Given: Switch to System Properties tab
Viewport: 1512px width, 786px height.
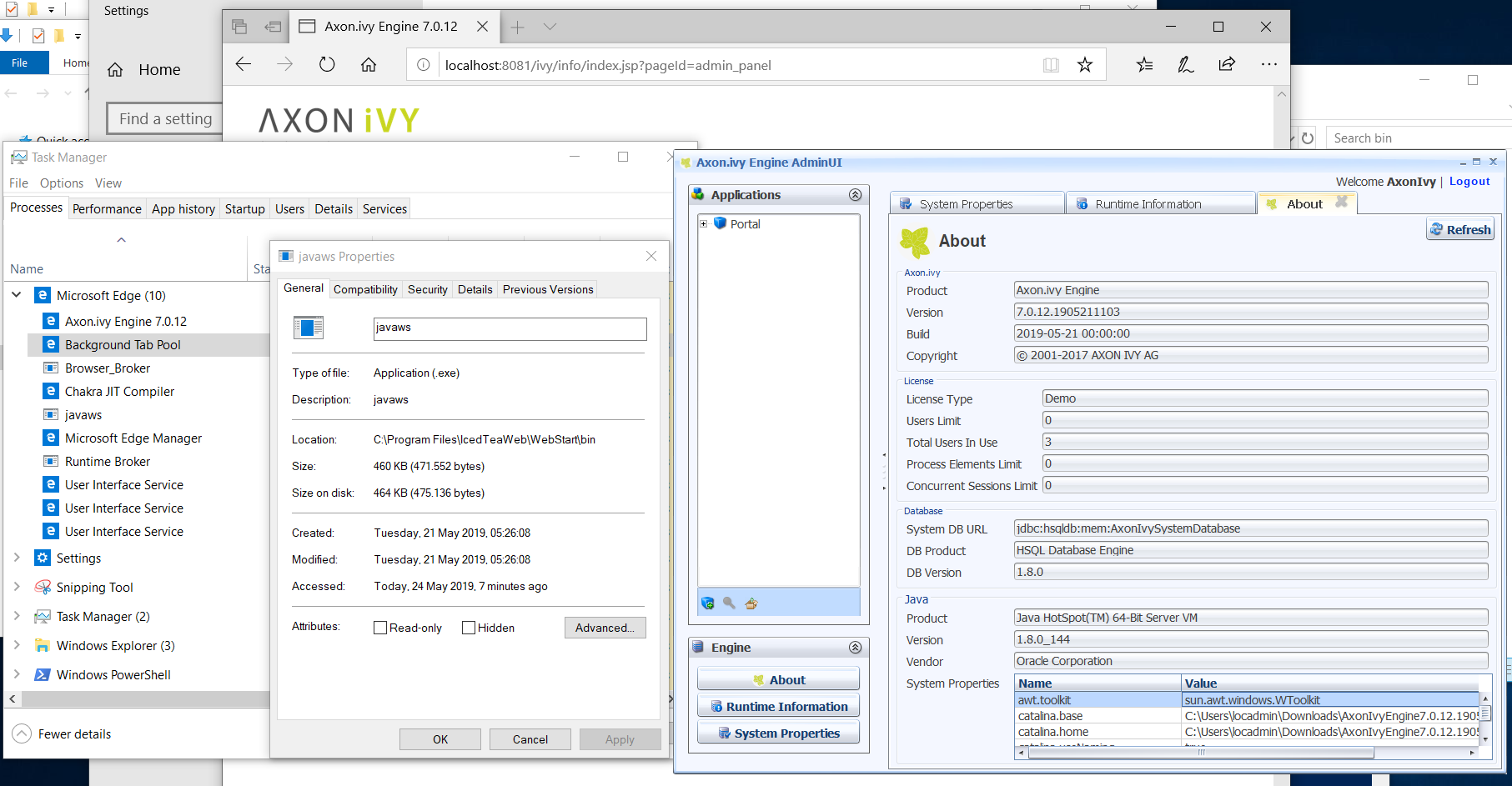Looking at the screenshot, I should [977, 203].
